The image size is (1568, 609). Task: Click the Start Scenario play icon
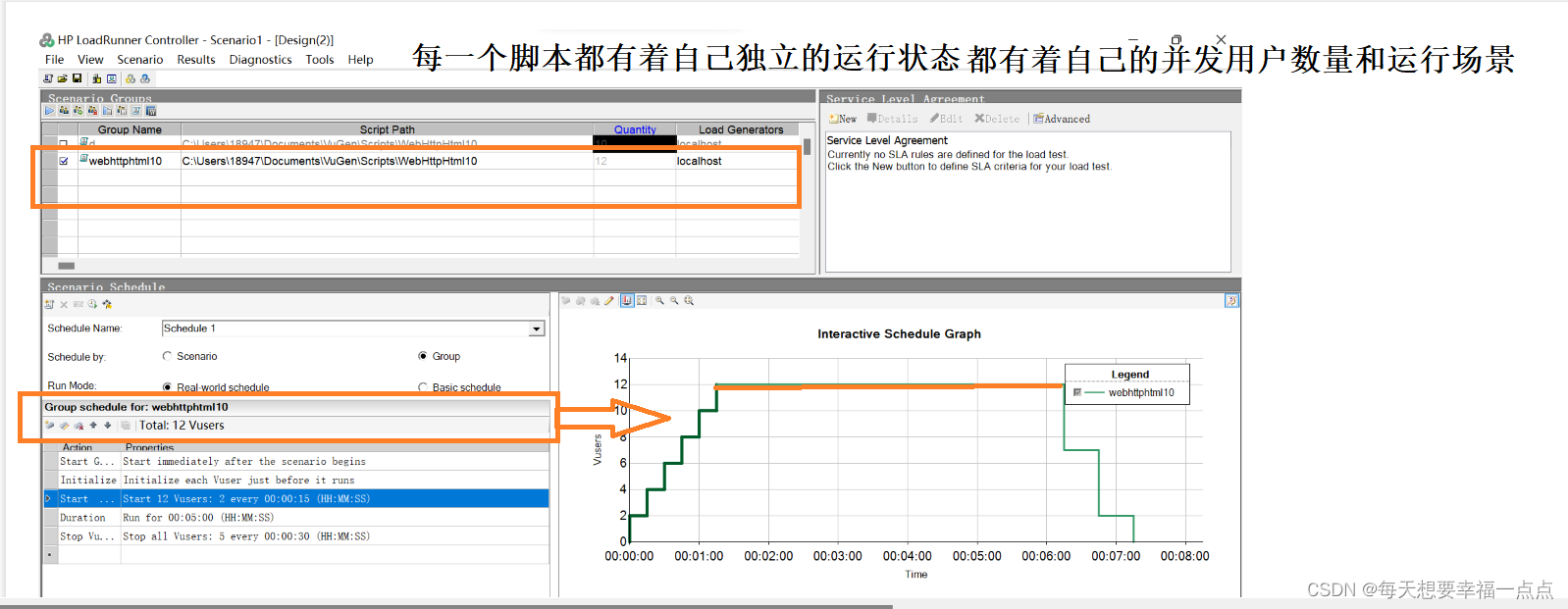(49, 111)
